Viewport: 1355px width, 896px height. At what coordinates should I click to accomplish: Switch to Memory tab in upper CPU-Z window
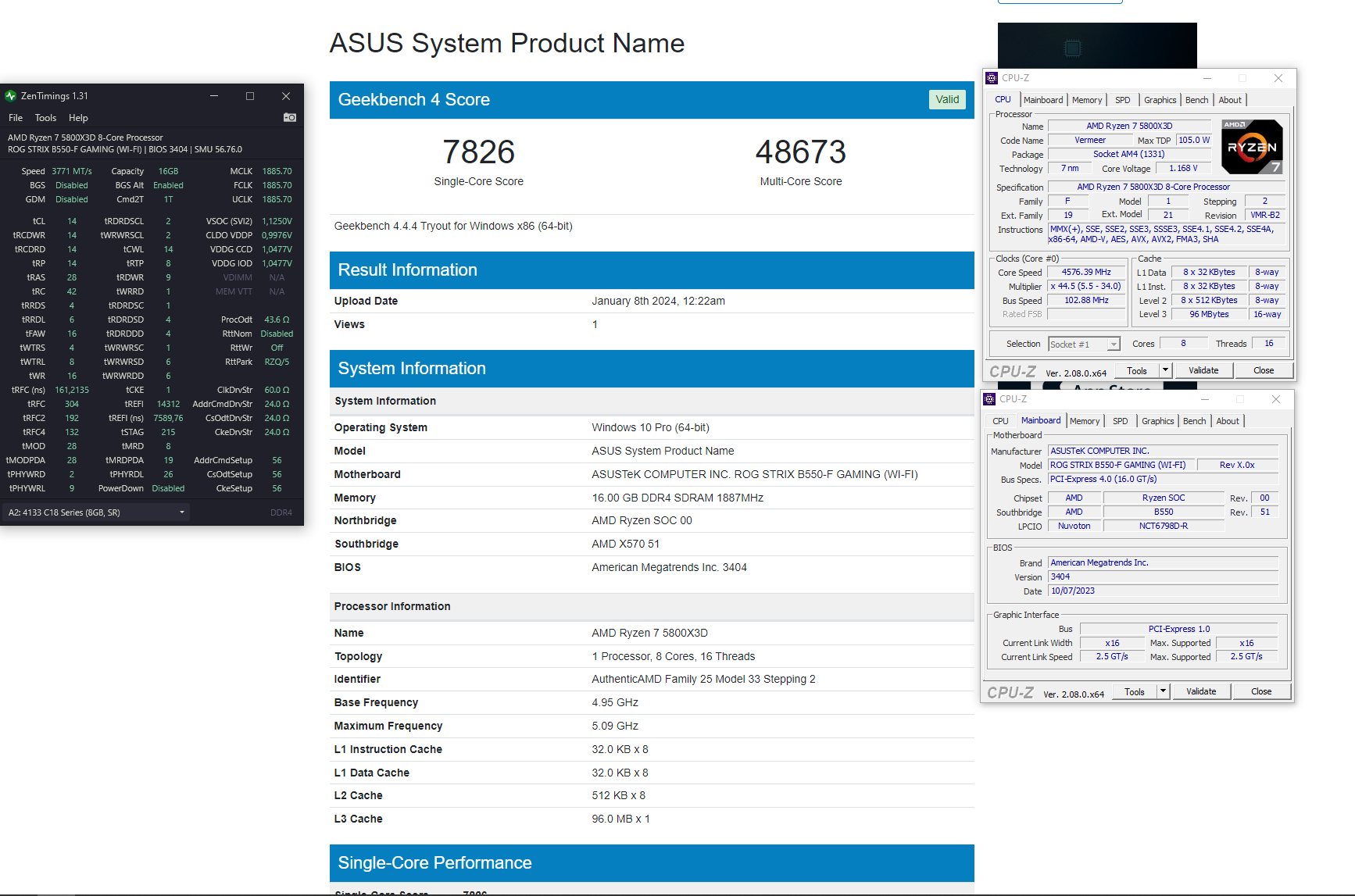1087,100
